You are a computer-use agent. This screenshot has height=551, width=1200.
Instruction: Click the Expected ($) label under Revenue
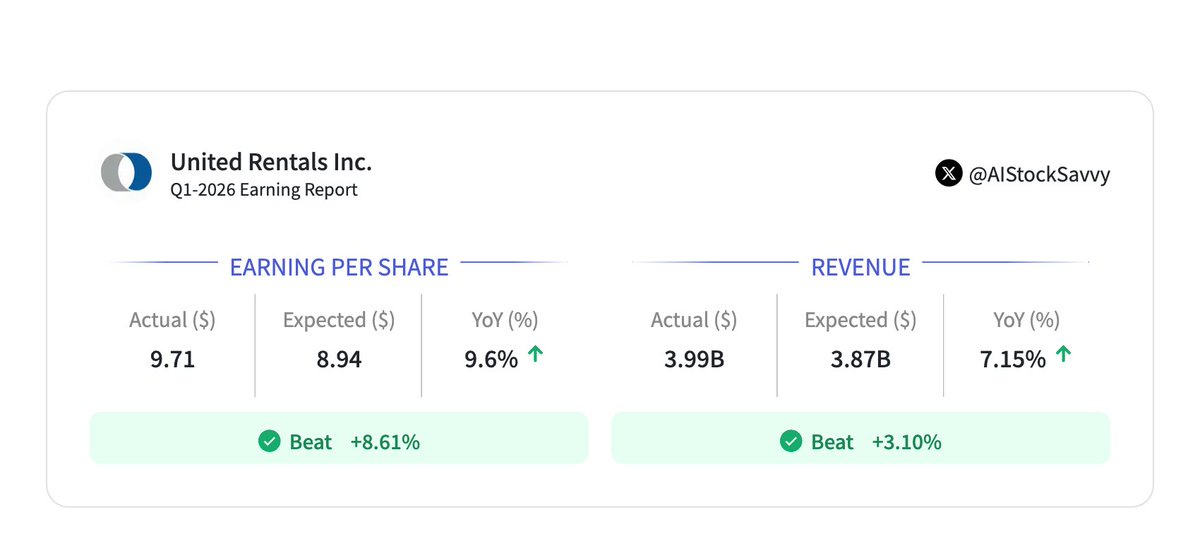[x=860, y=320]
